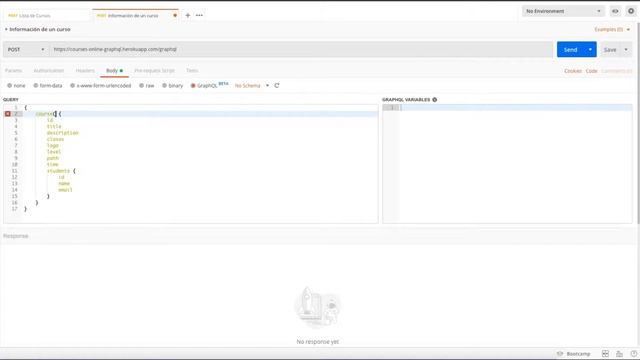Click the 'No response yet' text
Screen dimensions: 640x360
(x=318, y=342)
